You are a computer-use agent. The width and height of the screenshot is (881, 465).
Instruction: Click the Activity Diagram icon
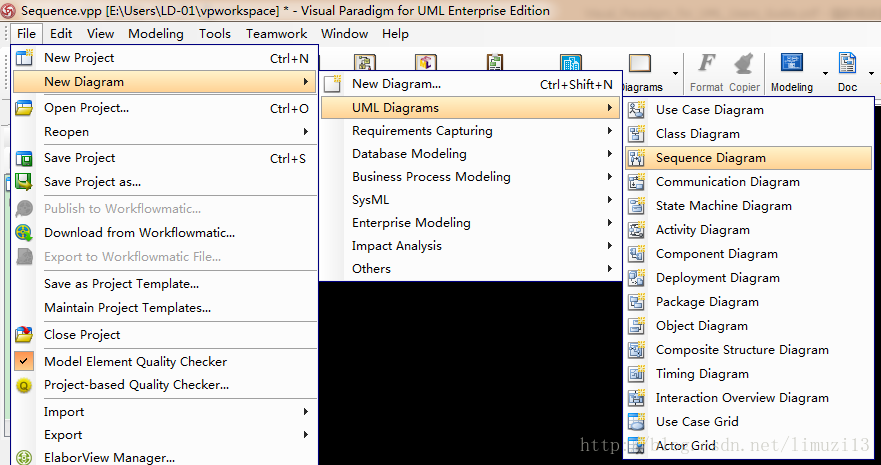[x=636, y=230]
